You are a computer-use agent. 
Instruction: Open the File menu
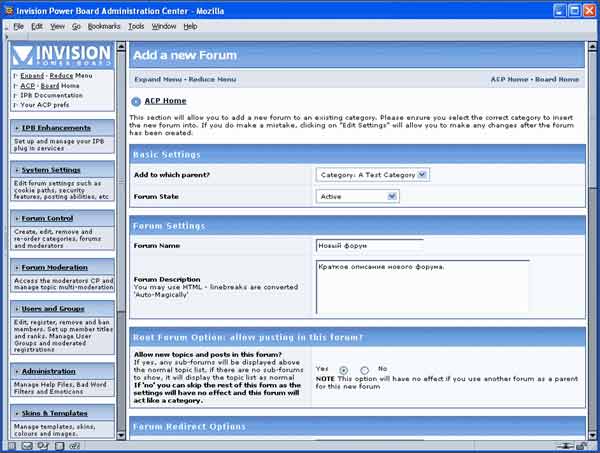point(18,26)
